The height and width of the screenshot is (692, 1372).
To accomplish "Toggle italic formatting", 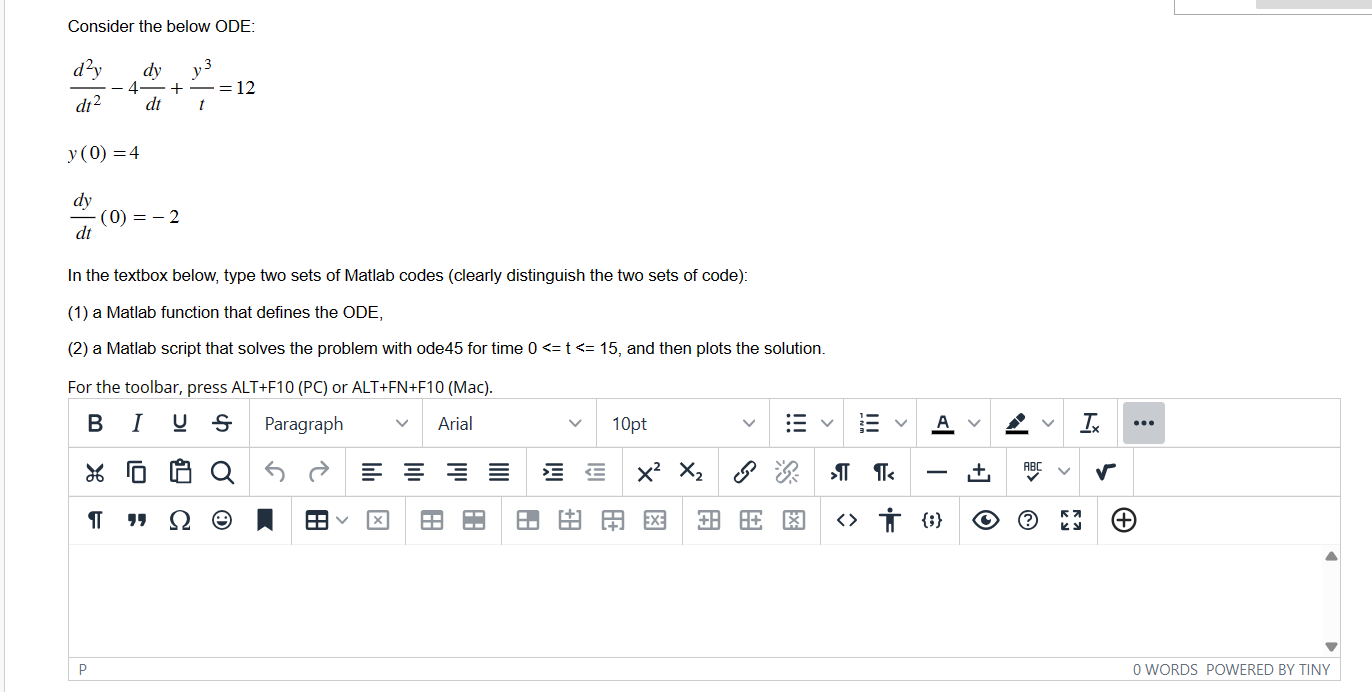I will (137, 424).
